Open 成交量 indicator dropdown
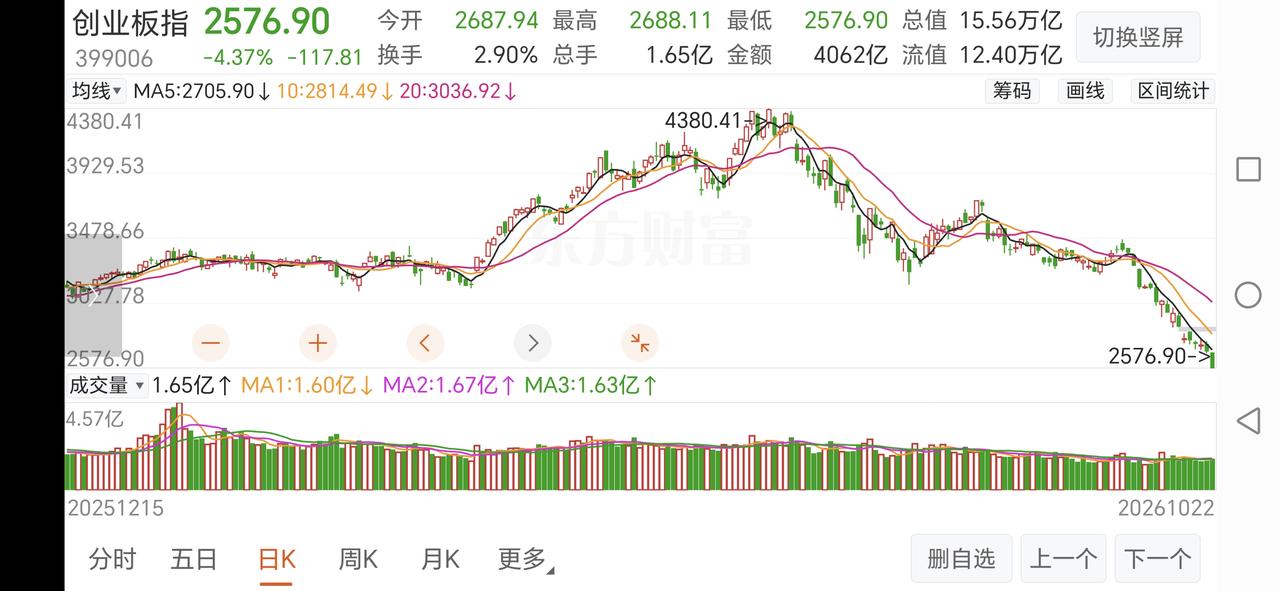The width and height of the screenshot is (1280, 591). [107, 385]
